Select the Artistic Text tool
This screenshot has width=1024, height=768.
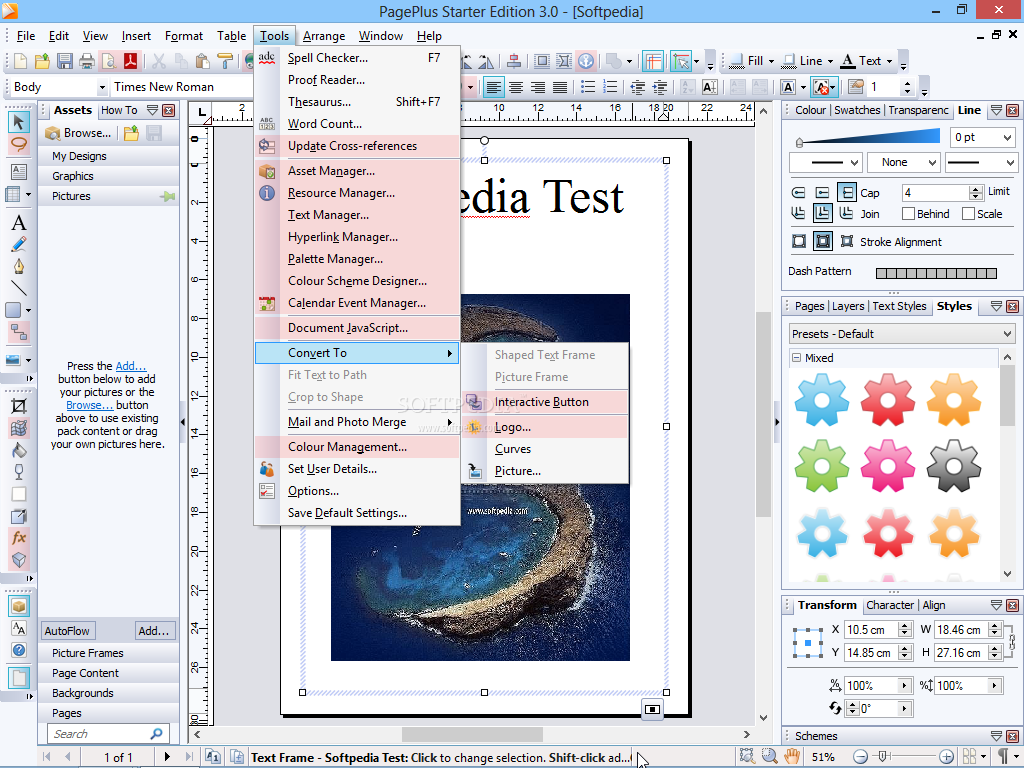(18, 223)
